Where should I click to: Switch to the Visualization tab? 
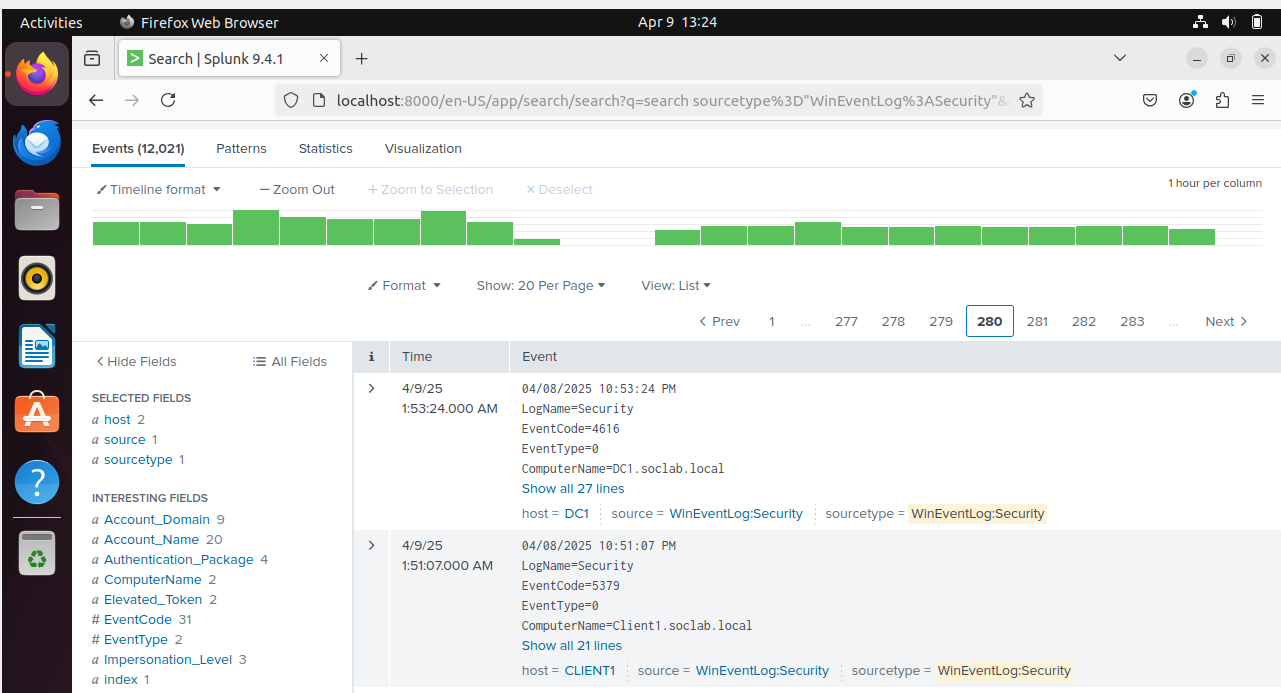click(423, 148)
